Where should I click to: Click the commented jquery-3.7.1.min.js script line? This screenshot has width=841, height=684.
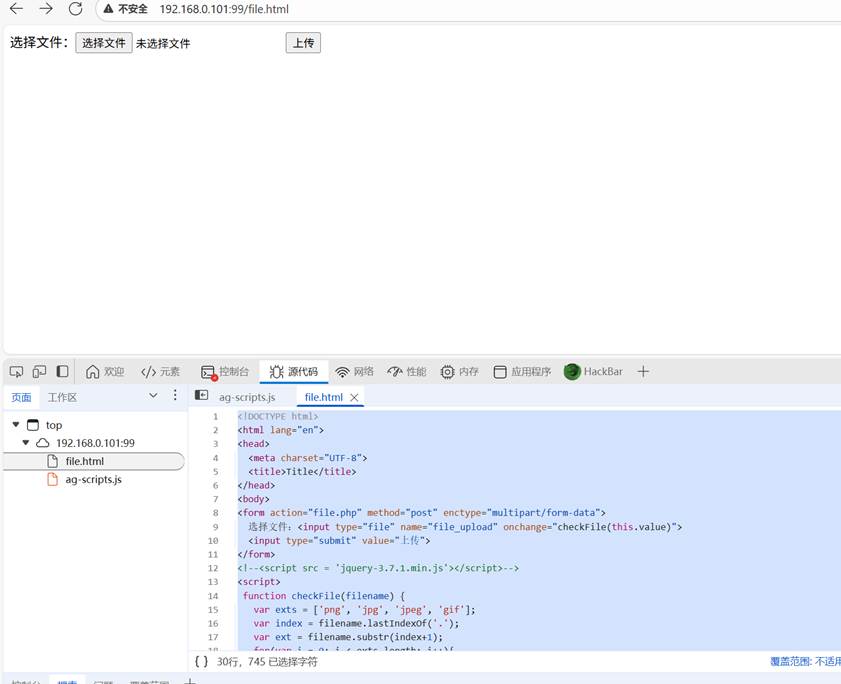pos(378,568)
